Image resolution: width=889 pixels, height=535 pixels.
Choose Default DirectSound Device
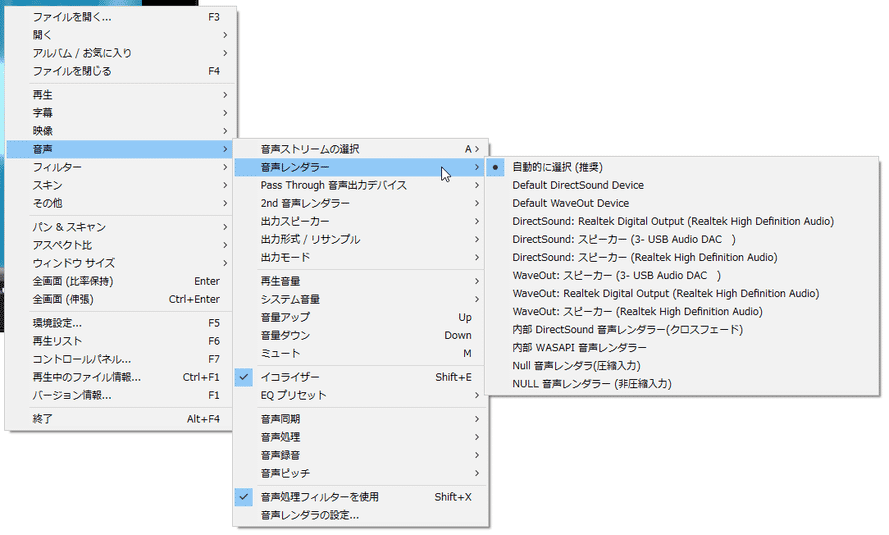pyautogui.click(x=577, y=185)
